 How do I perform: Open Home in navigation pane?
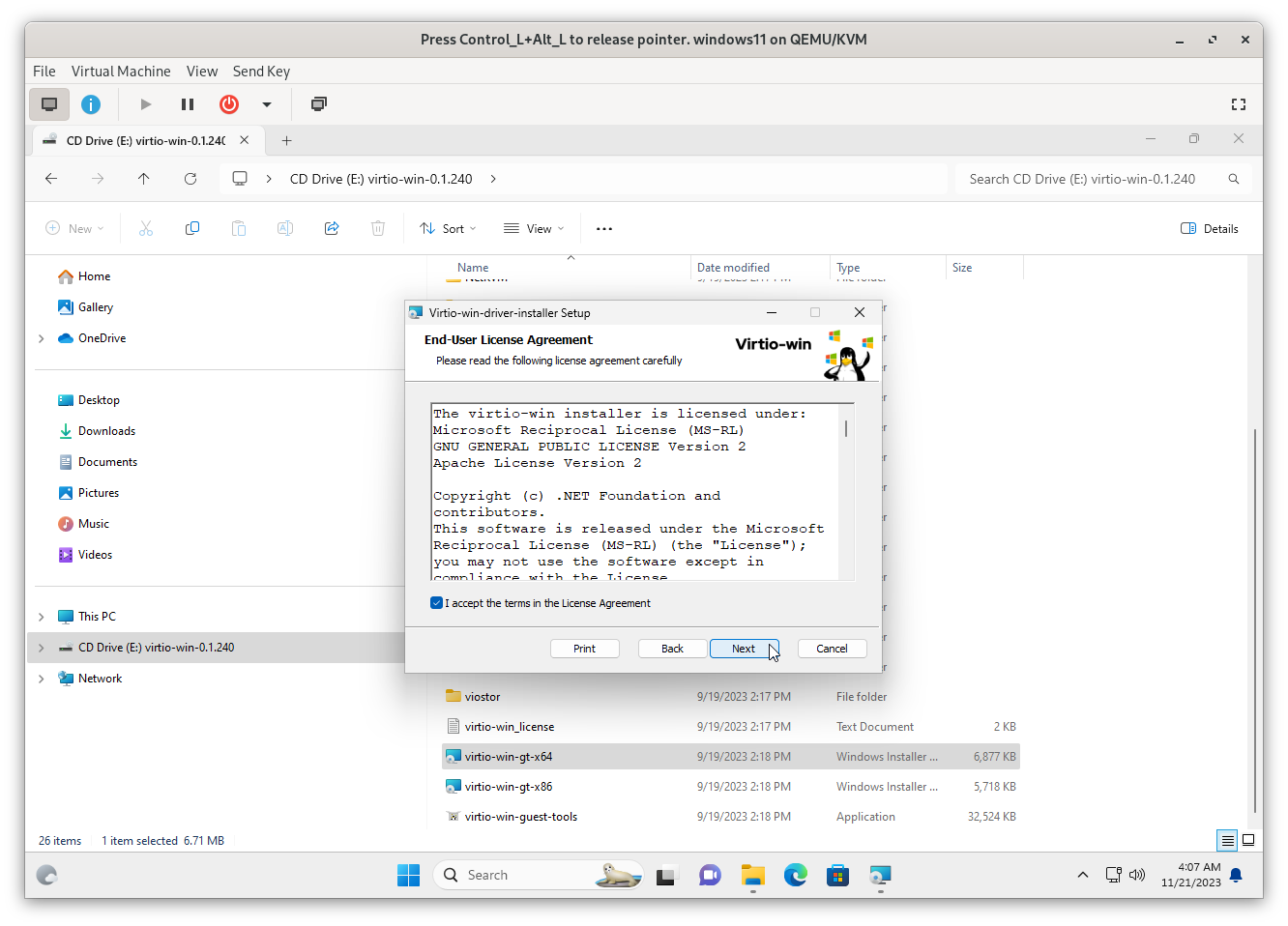[x=94, y=276]
